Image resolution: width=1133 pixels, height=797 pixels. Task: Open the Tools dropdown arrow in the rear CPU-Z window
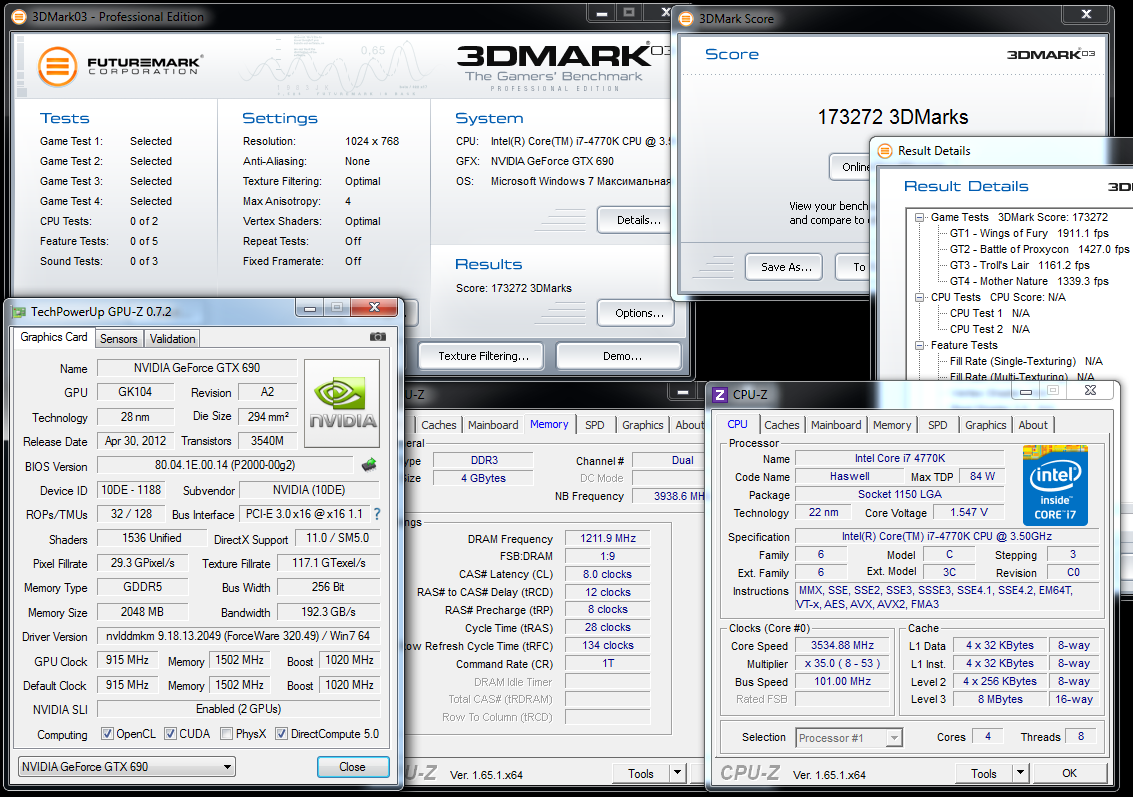677,773
